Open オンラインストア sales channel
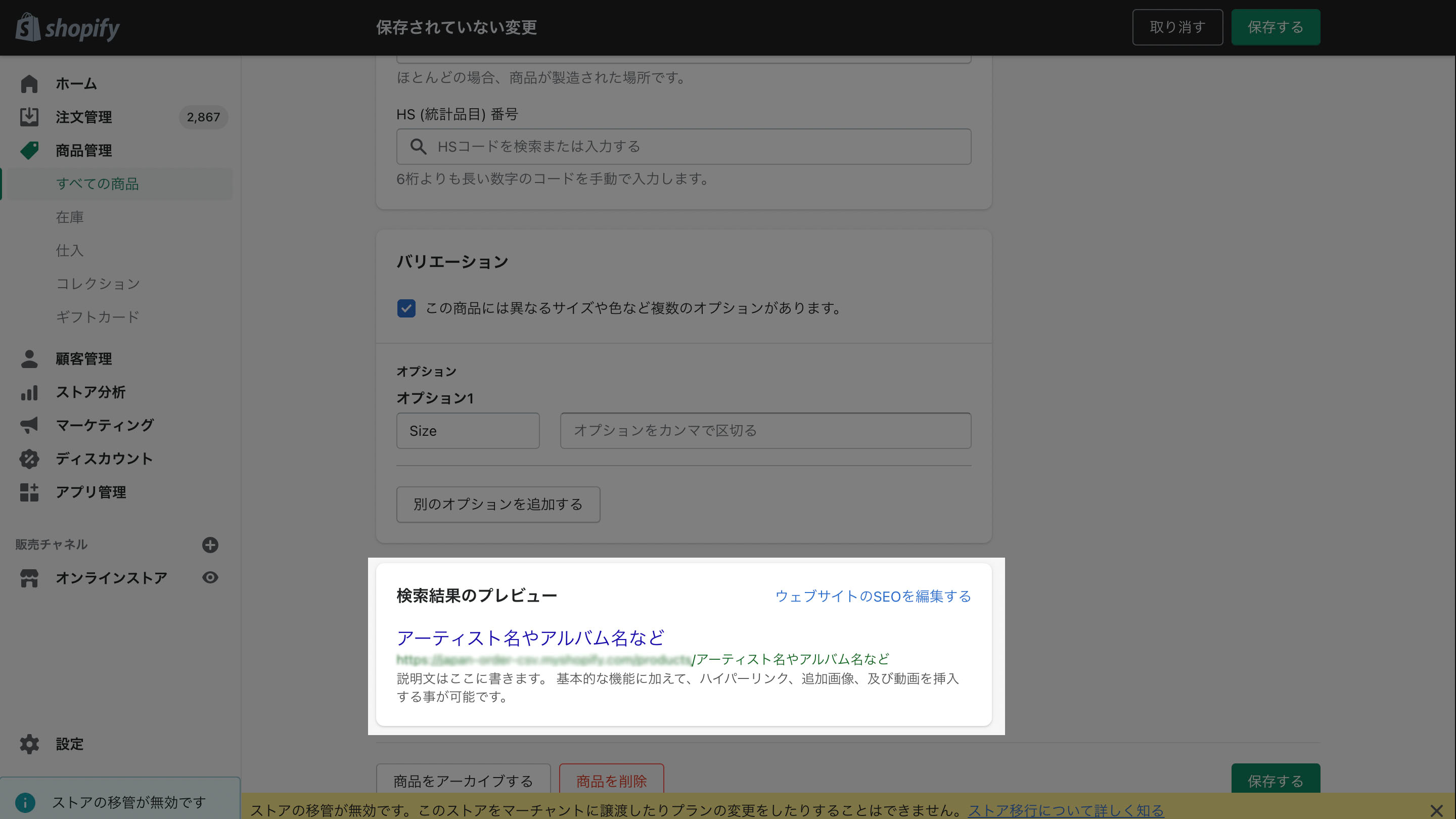The height and width of the screenshot is (819, 1456). [111, 578]
